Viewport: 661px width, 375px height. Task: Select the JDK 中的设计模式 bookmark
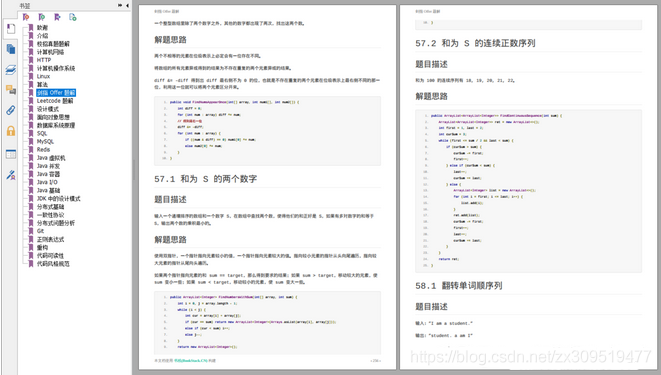coord(59,198)
